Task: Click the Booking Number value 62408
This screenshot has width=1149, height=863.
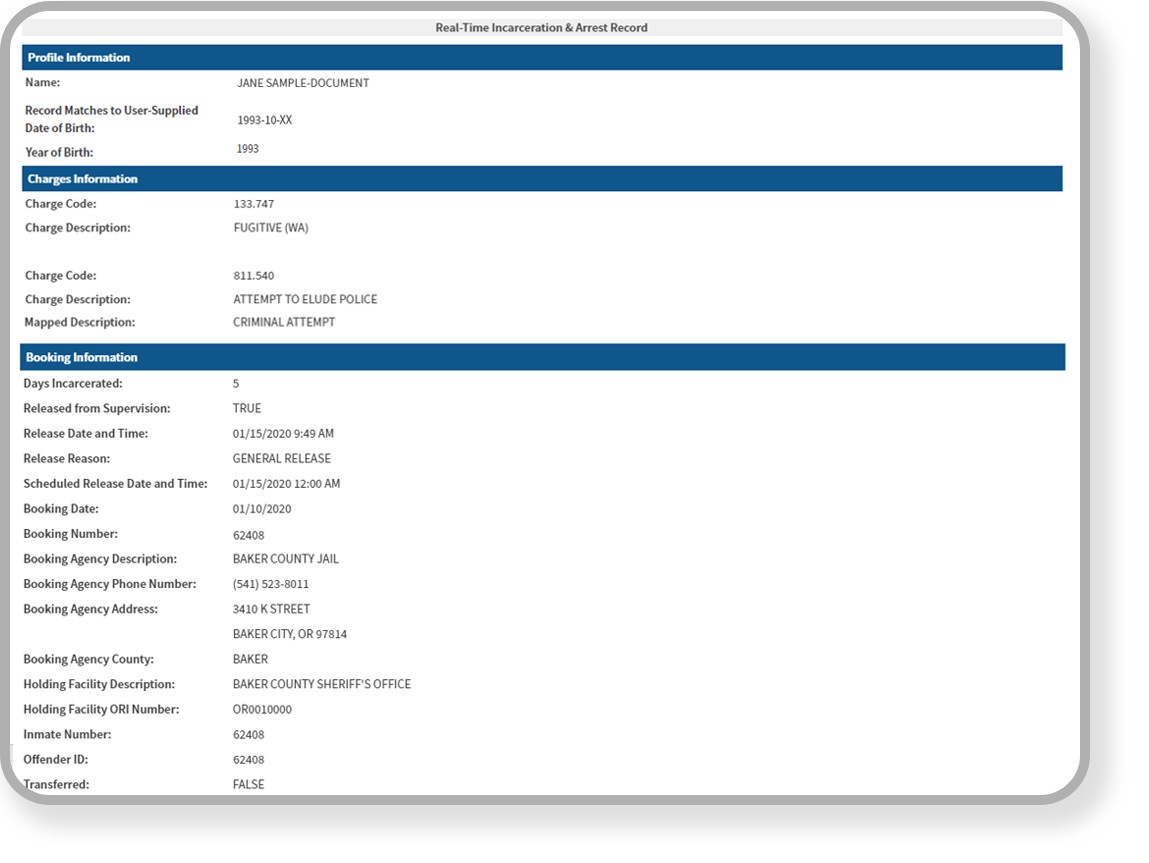Action: coord(248,536)
